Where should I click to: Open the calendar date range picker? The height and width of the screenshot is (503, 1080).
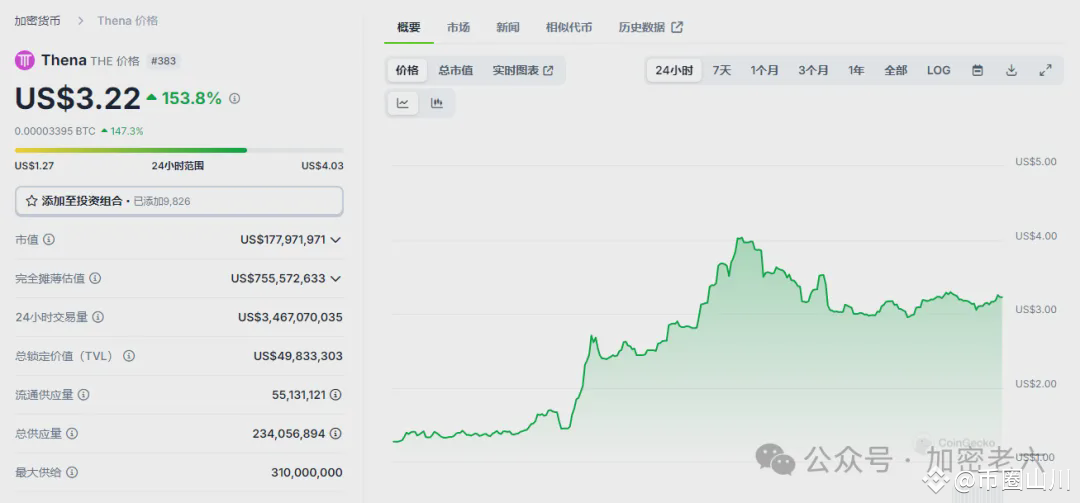pyautogui.click(x=977, y=70)
